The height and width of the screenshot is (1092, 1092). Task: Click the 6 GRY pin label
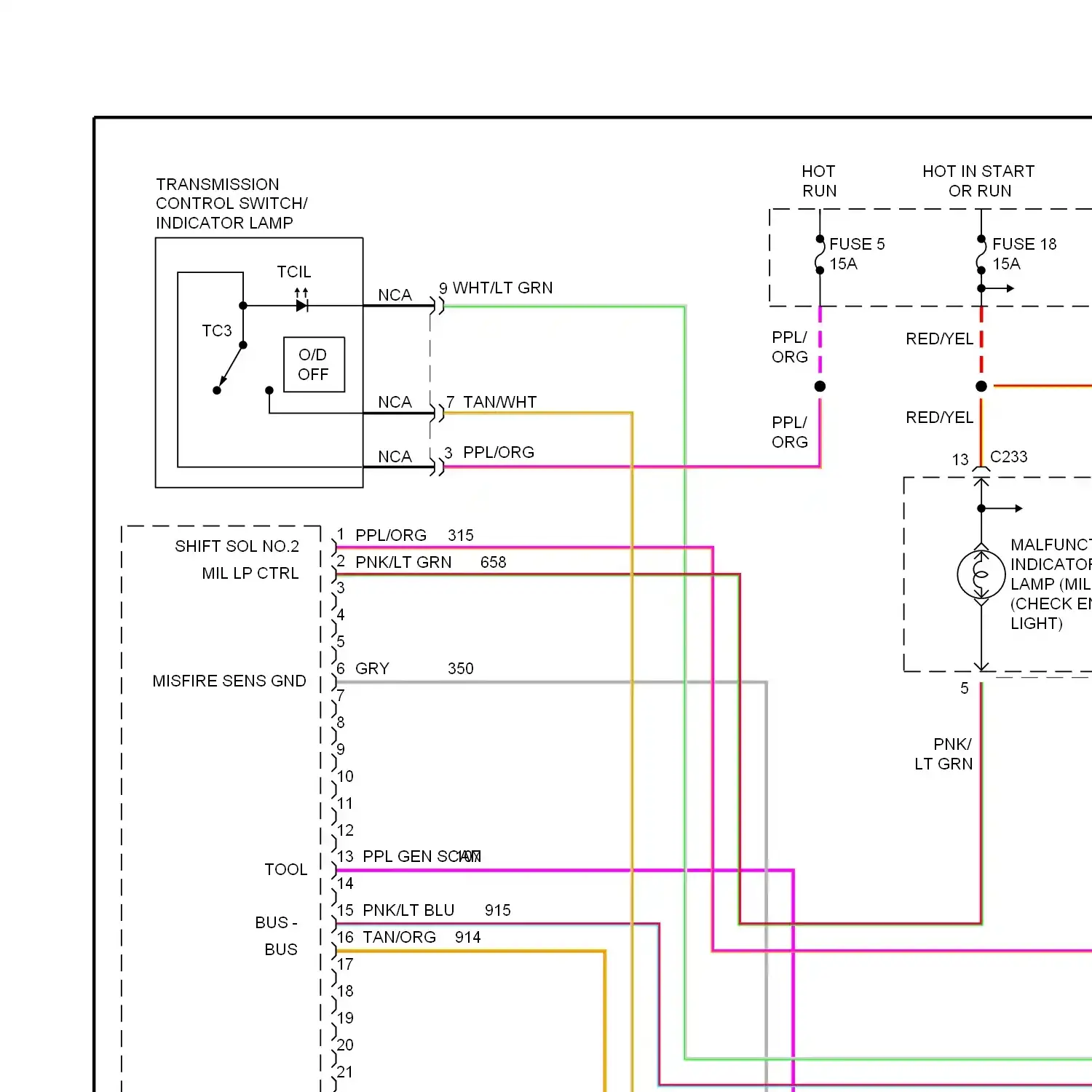pos(363,668)
